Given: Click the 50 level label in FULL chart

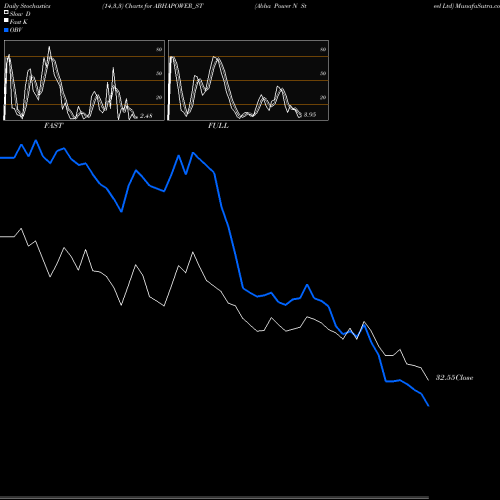Looking at the screenshot, I should pyautogui.click(x=323, y=73).
